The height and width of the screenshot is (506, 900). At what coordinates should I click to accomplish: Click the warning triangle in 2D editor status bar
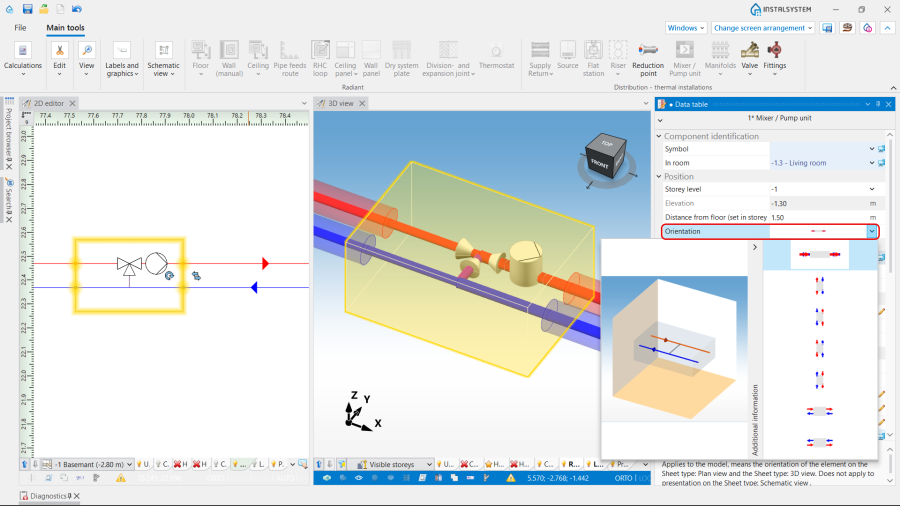pos(121,478)
